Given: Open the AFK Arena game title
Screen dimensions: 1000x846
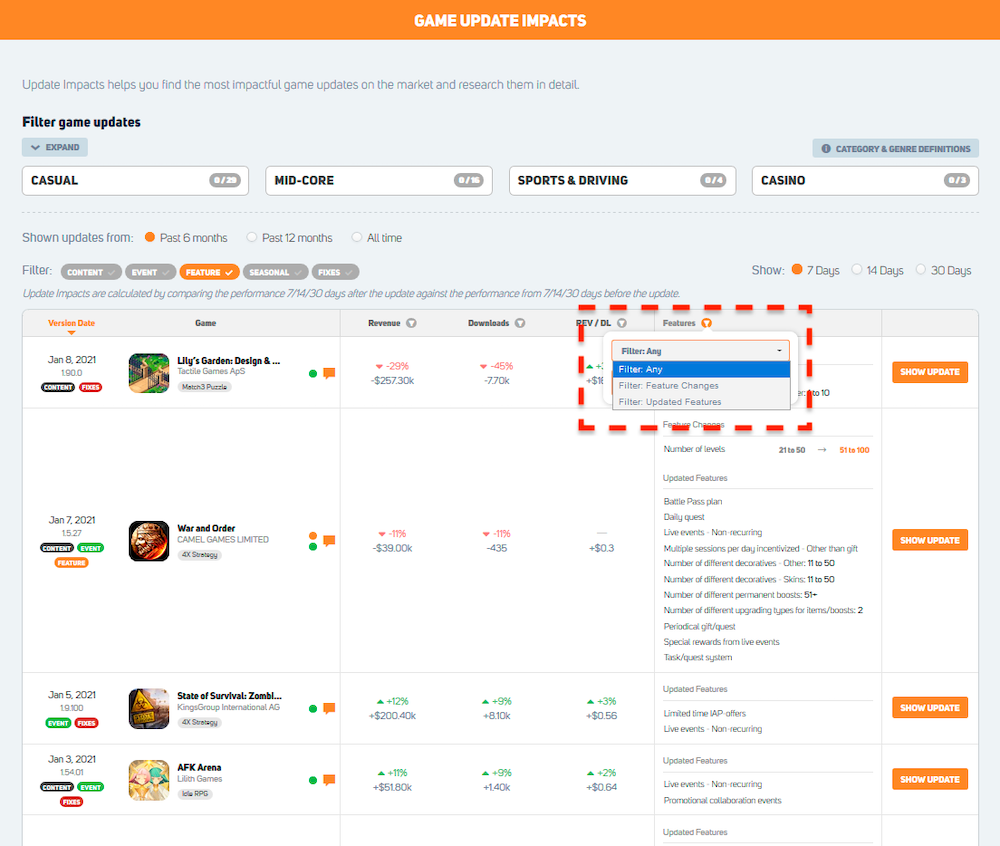Looking at the screenshot, I should click(x=199, y=768).
